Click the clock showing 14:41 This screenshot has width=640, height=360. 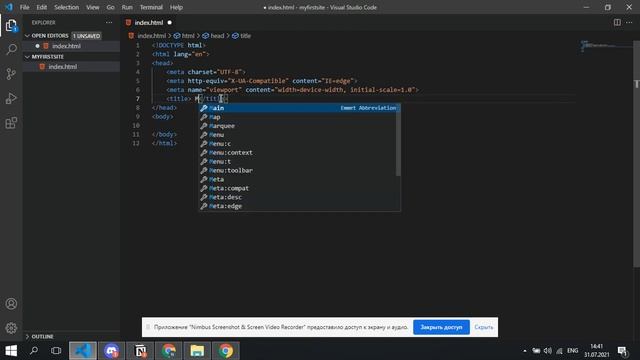click(x=596, y=347)
